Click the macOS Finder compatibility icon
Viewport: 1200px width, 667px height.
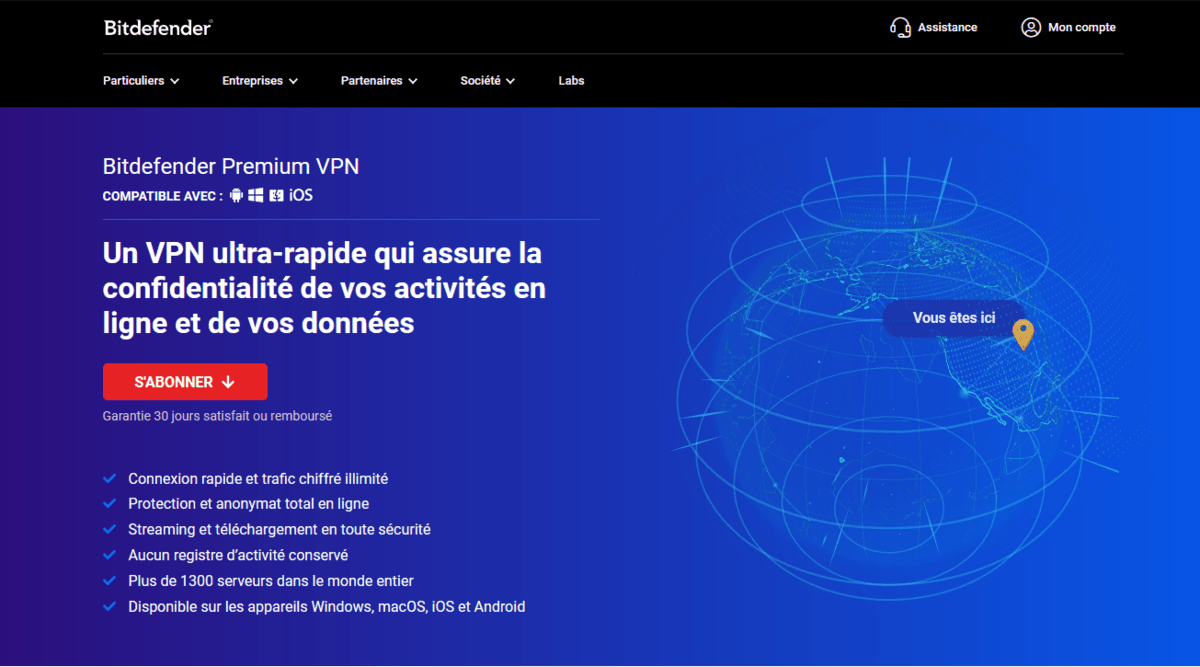coord(275,195)
